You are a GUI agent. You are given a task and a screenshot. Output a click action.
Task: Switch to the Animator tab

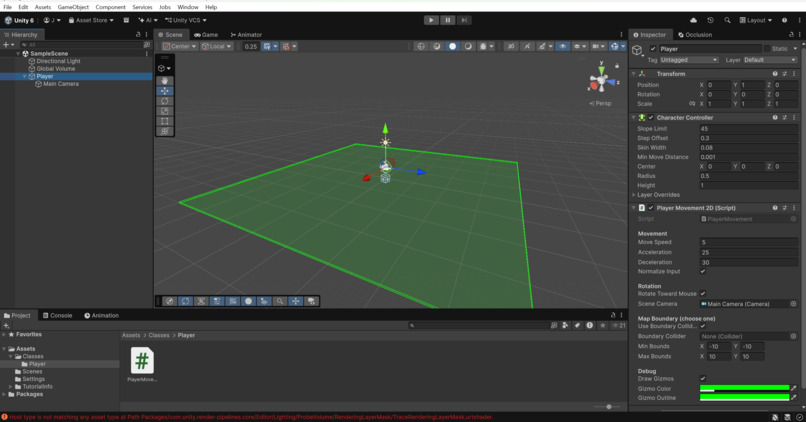[x=246, y=34]
